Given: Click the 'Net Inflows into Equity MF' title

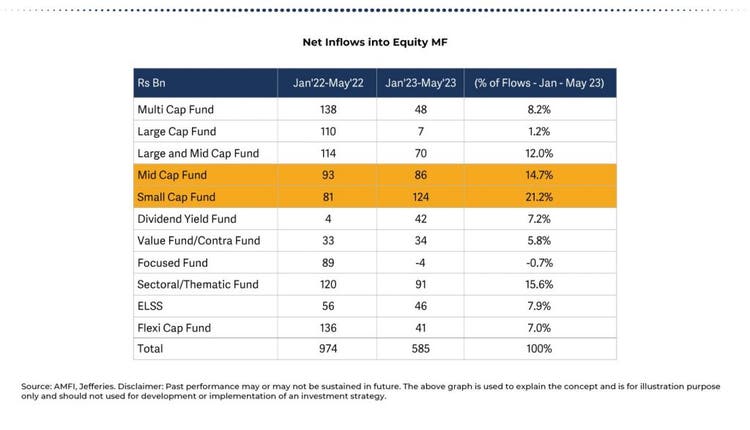Looking at the screenshot, I should pos(375,43).
